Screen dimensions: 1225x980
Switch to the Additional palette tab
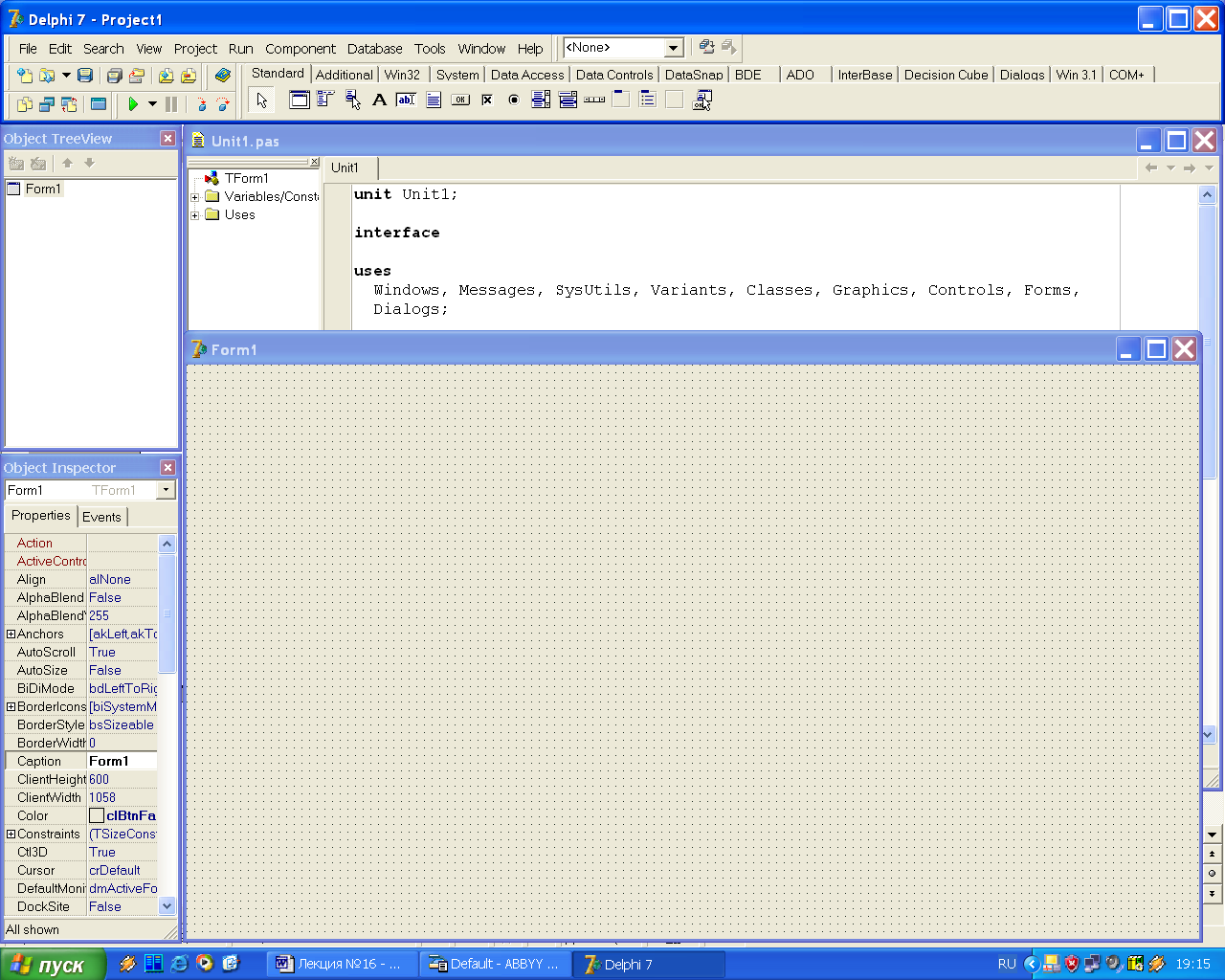(345, 75)
